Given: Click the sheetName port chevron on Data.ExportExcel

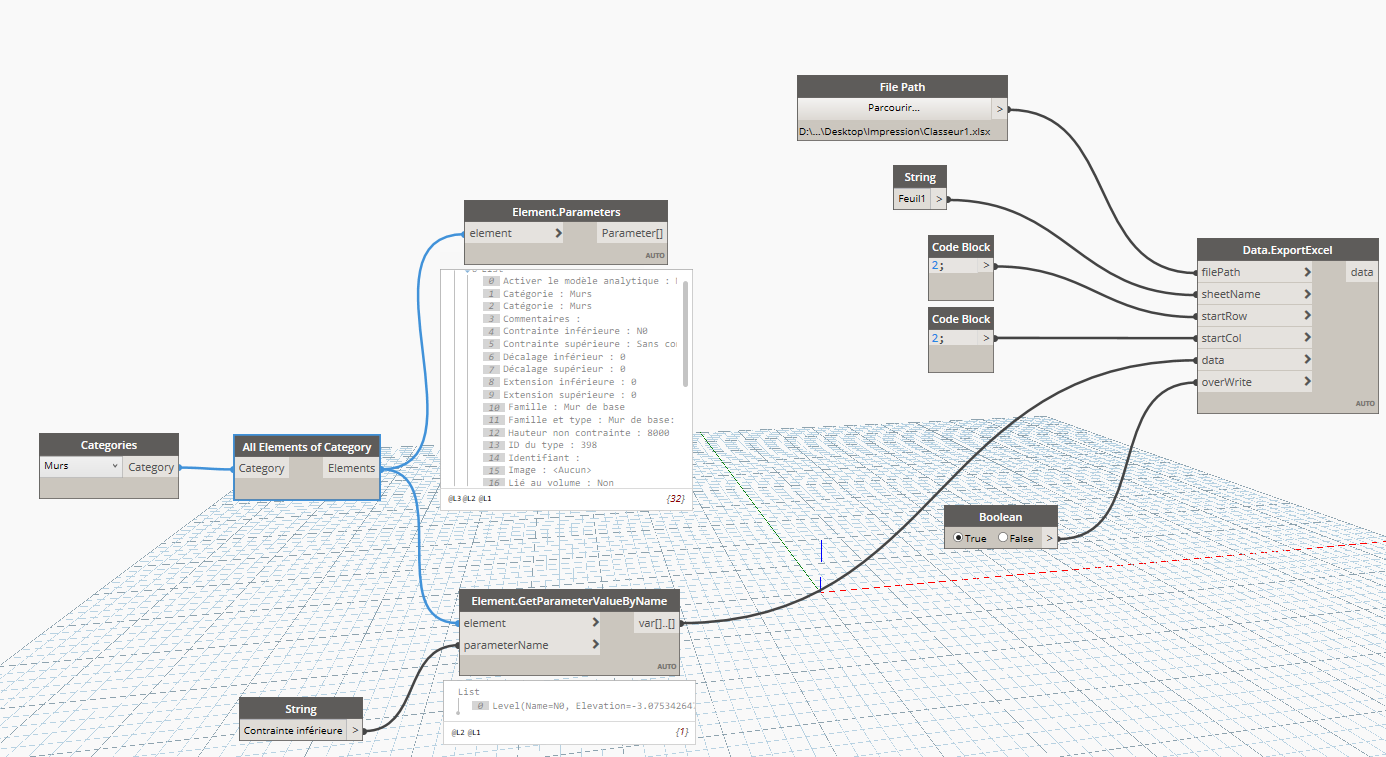Looking at the screenshot, I should [1307, 294].
